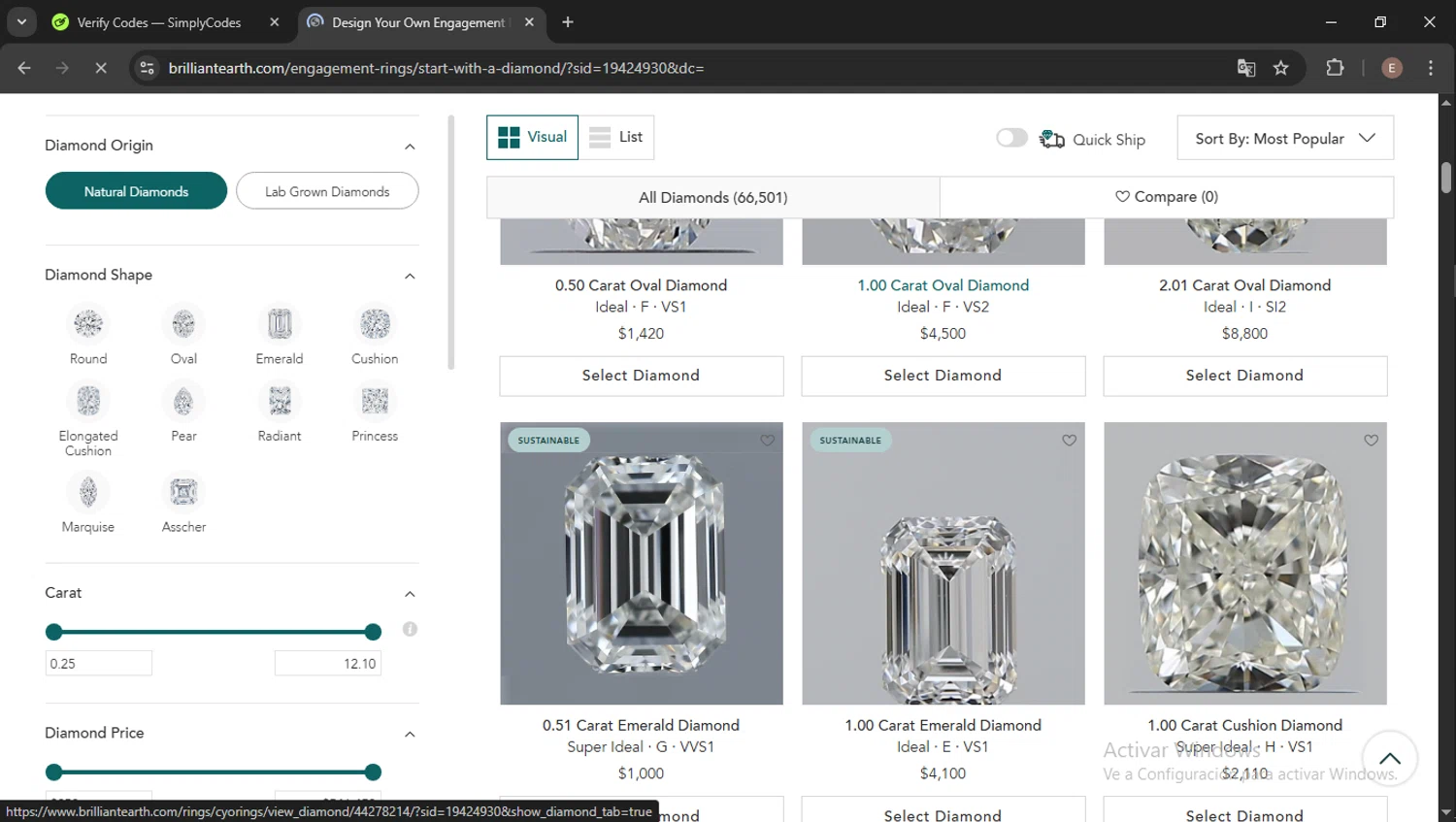Favorite the 1.00 Carat Cushion Diamond heart
This screenshot has height=822, width=1456.
point(1371,441)
